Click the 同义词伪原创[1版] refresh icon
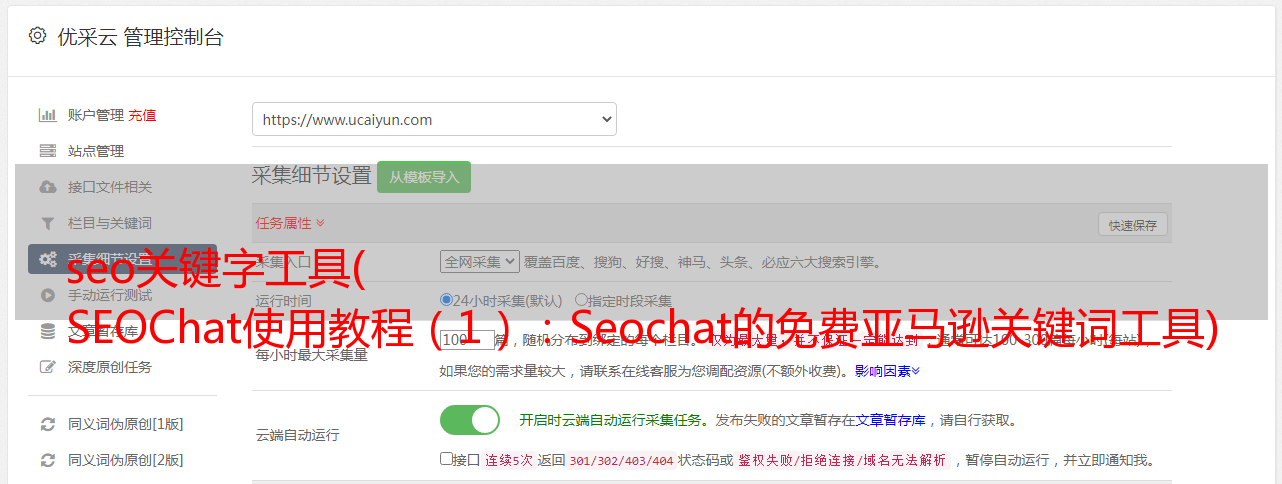1282x484 pixels. pos(47,424)
